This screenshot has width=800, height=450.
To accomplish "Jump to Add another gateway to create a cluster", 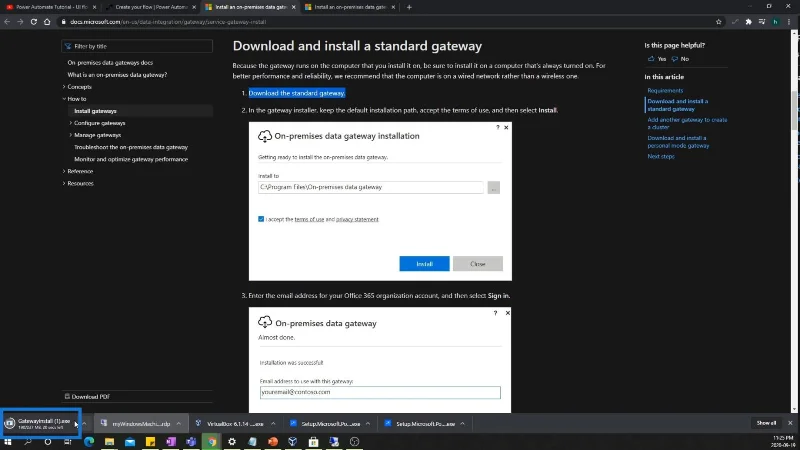I will tap(687, 123).
